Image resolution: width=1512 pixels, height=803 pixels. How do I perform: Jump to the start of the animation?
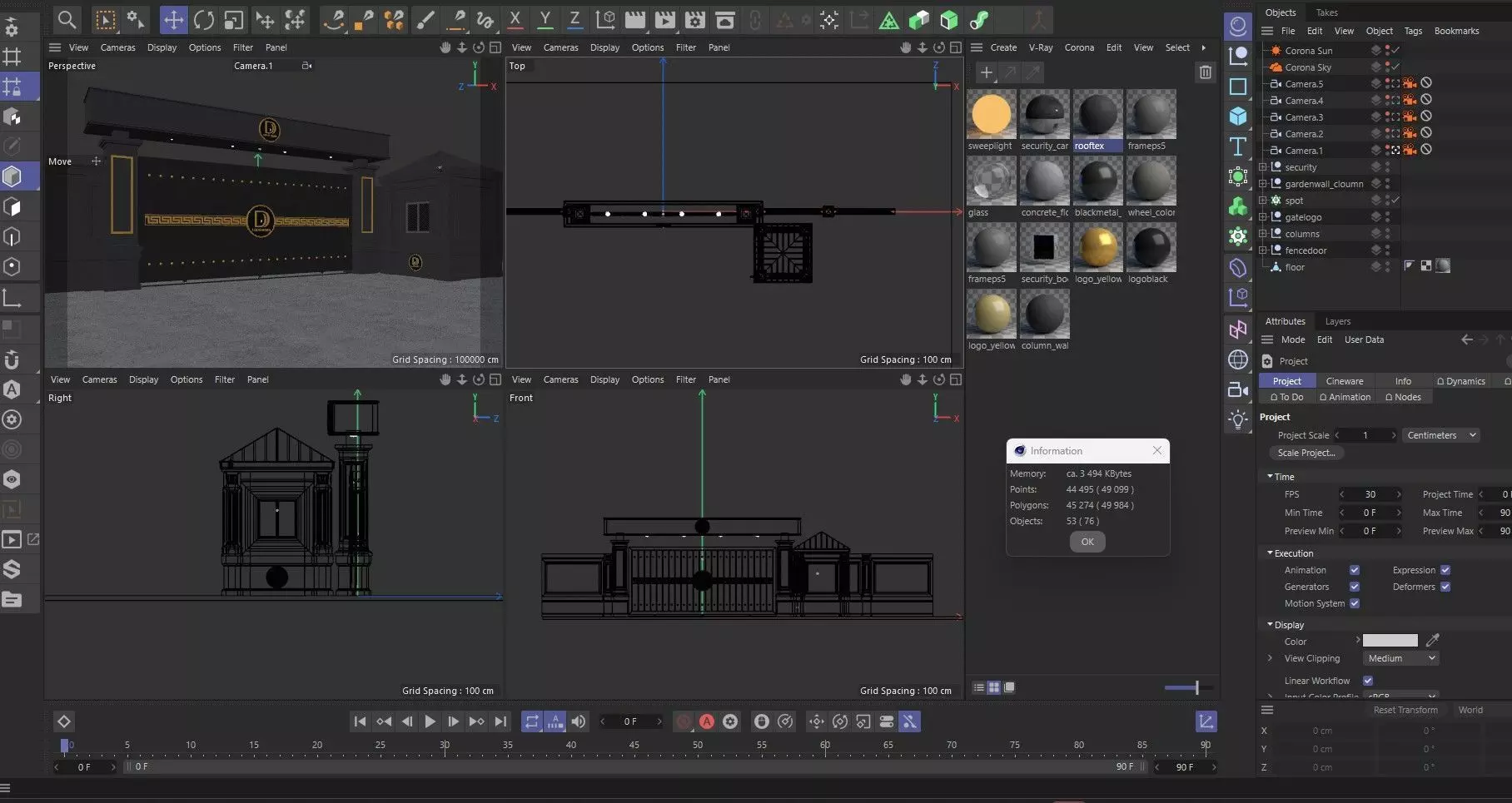[x=360, y=721]
